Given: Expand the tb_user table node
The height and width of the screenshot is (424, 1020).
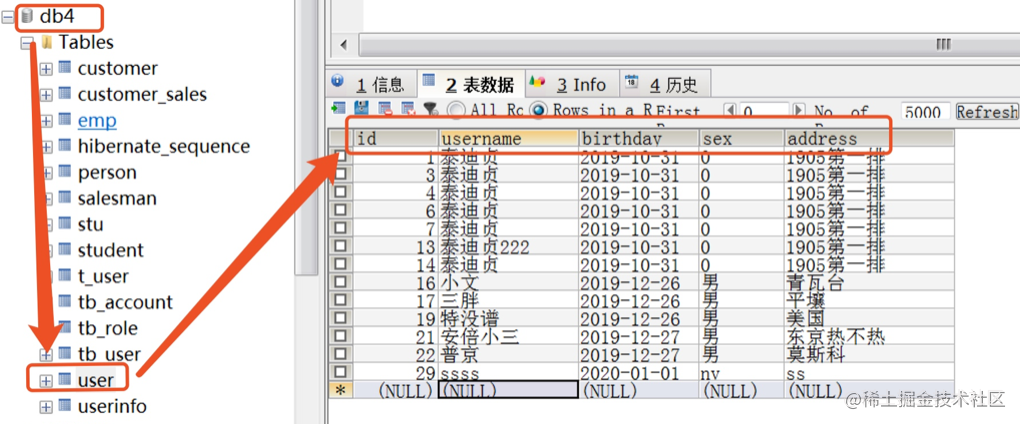Looking at the screenshot, I should pos(46,355).
